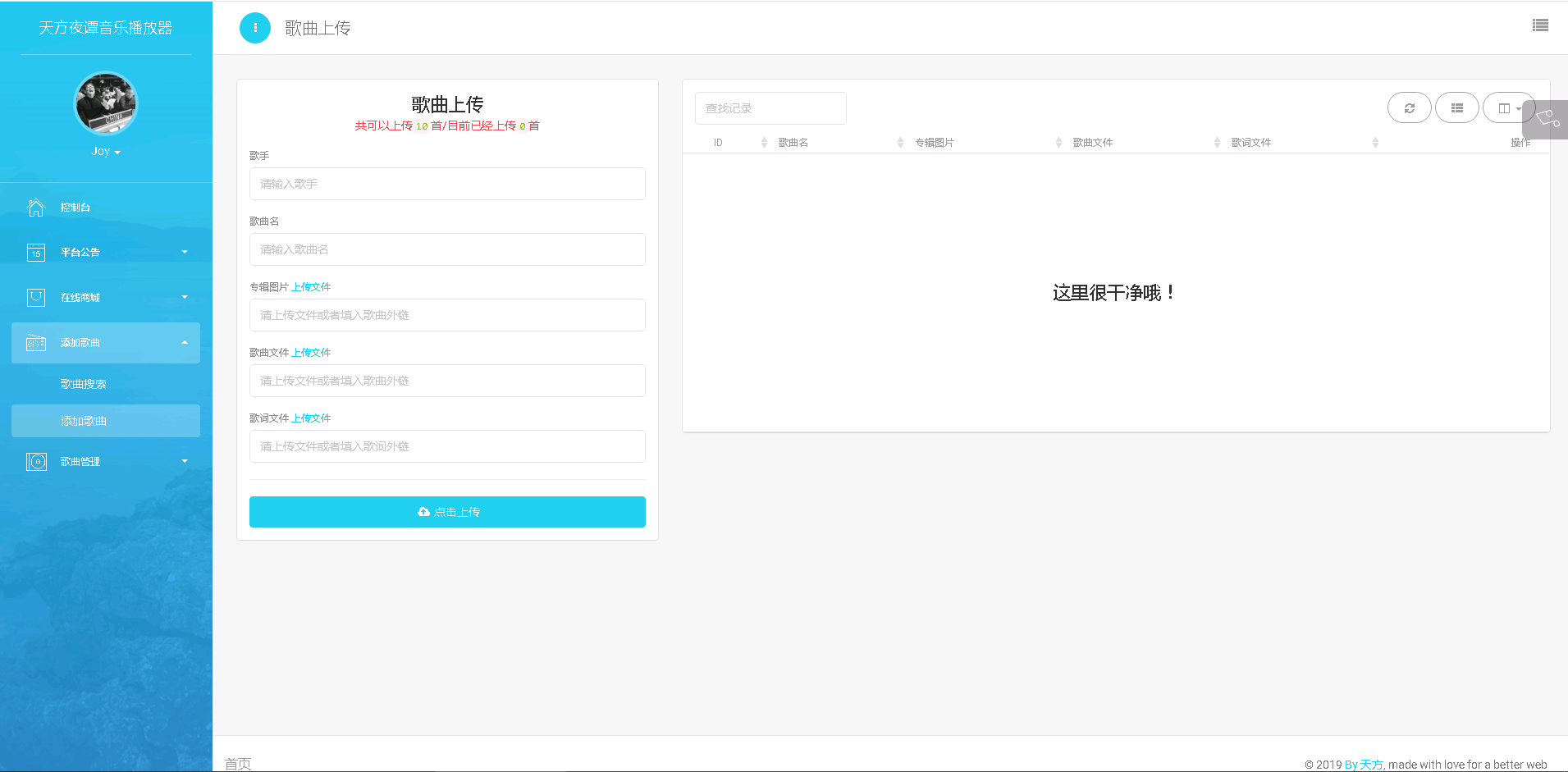Open the 在线商城 menu label
1568x772 pixels.
[80, 298]
